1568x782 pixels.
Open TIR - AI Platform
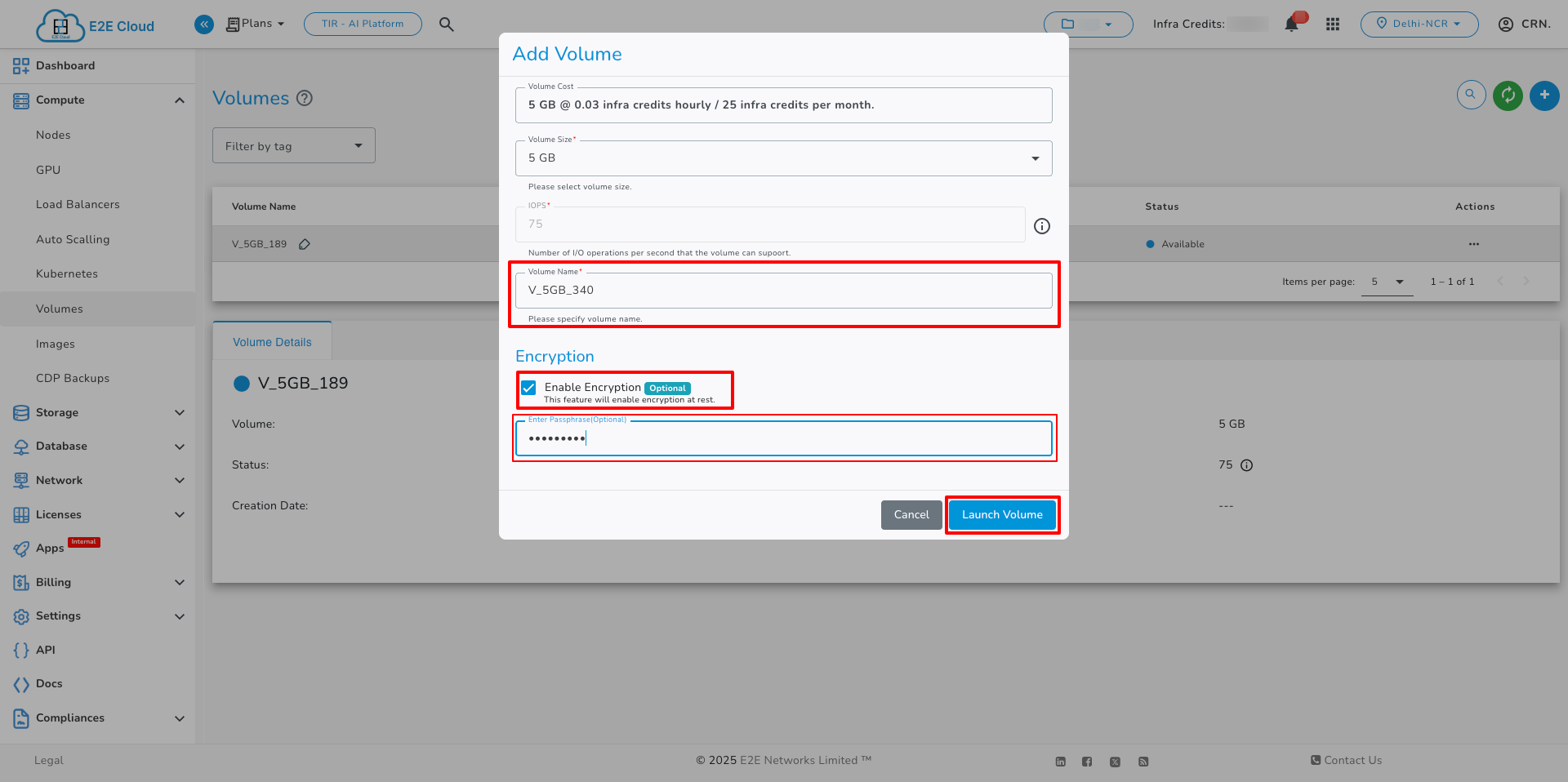coord(363,23)
